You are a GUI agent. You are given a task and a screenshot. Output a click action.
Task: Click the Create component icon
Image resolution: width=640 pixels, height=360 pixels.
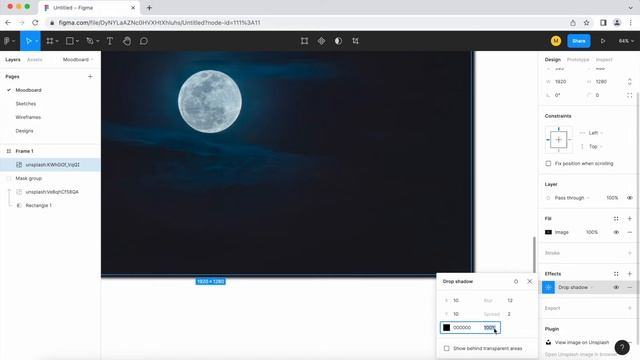pyautogui.click(x=322, y=41)
